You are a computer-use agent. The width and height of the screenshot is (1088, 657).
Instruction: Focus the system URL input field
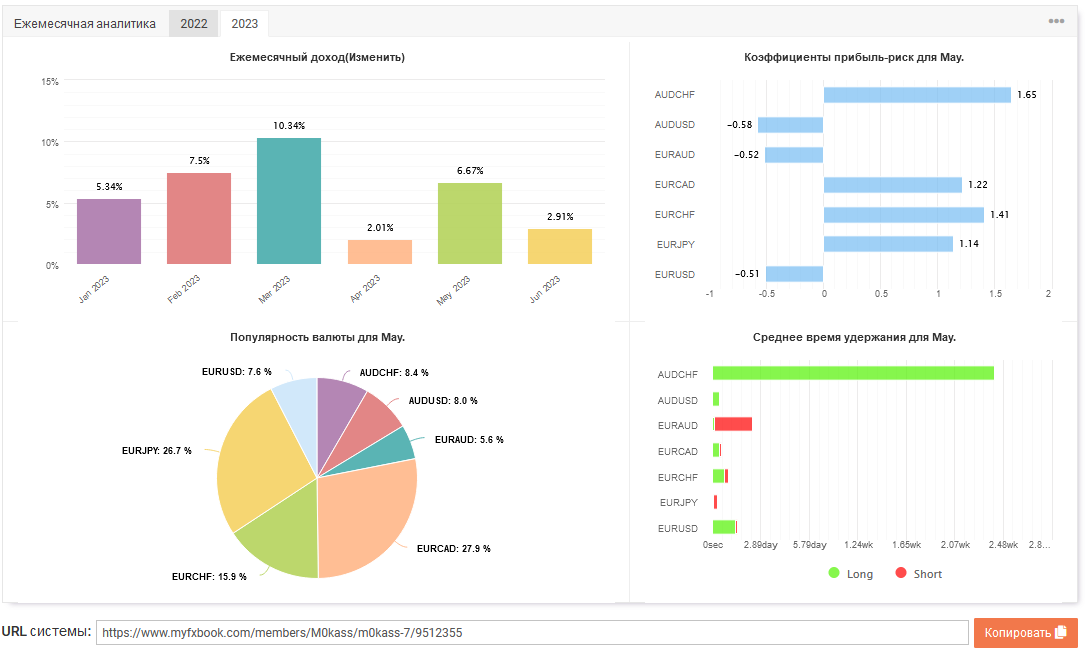tap(532, 633)
